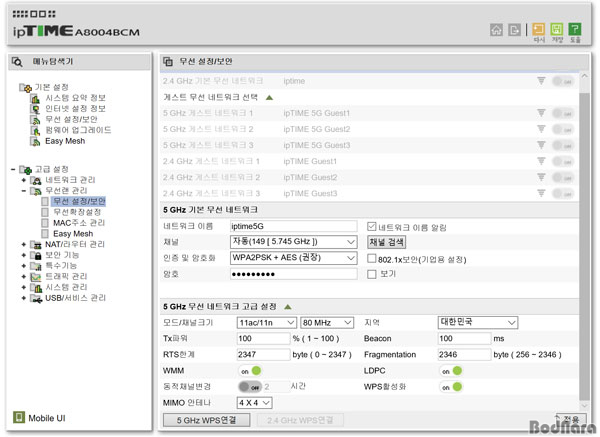The image size is (600, 437).
Task: Toggle the 동적채널변경 switch
Action: point(250,387)
